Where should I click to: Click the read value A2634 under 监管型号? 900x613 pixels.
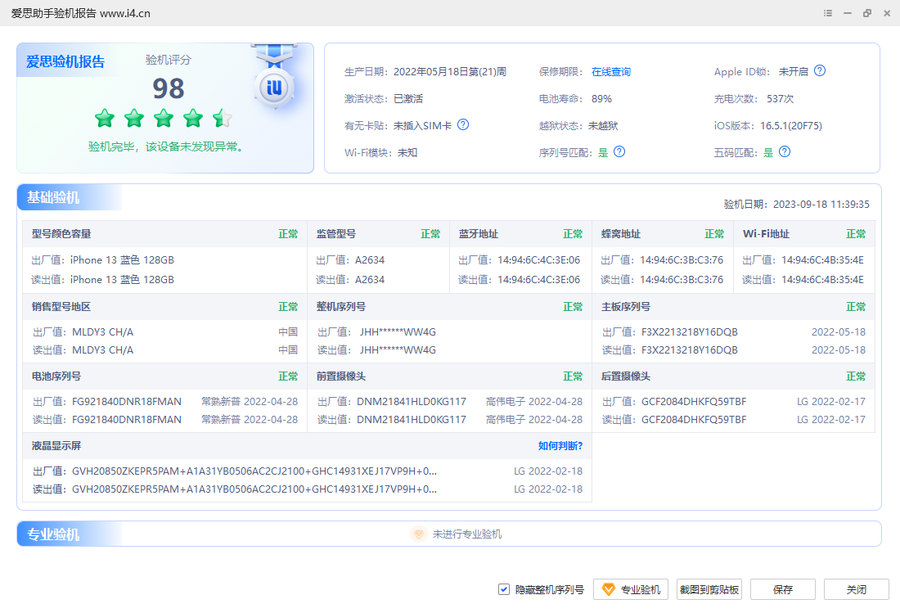coord(370,280)
